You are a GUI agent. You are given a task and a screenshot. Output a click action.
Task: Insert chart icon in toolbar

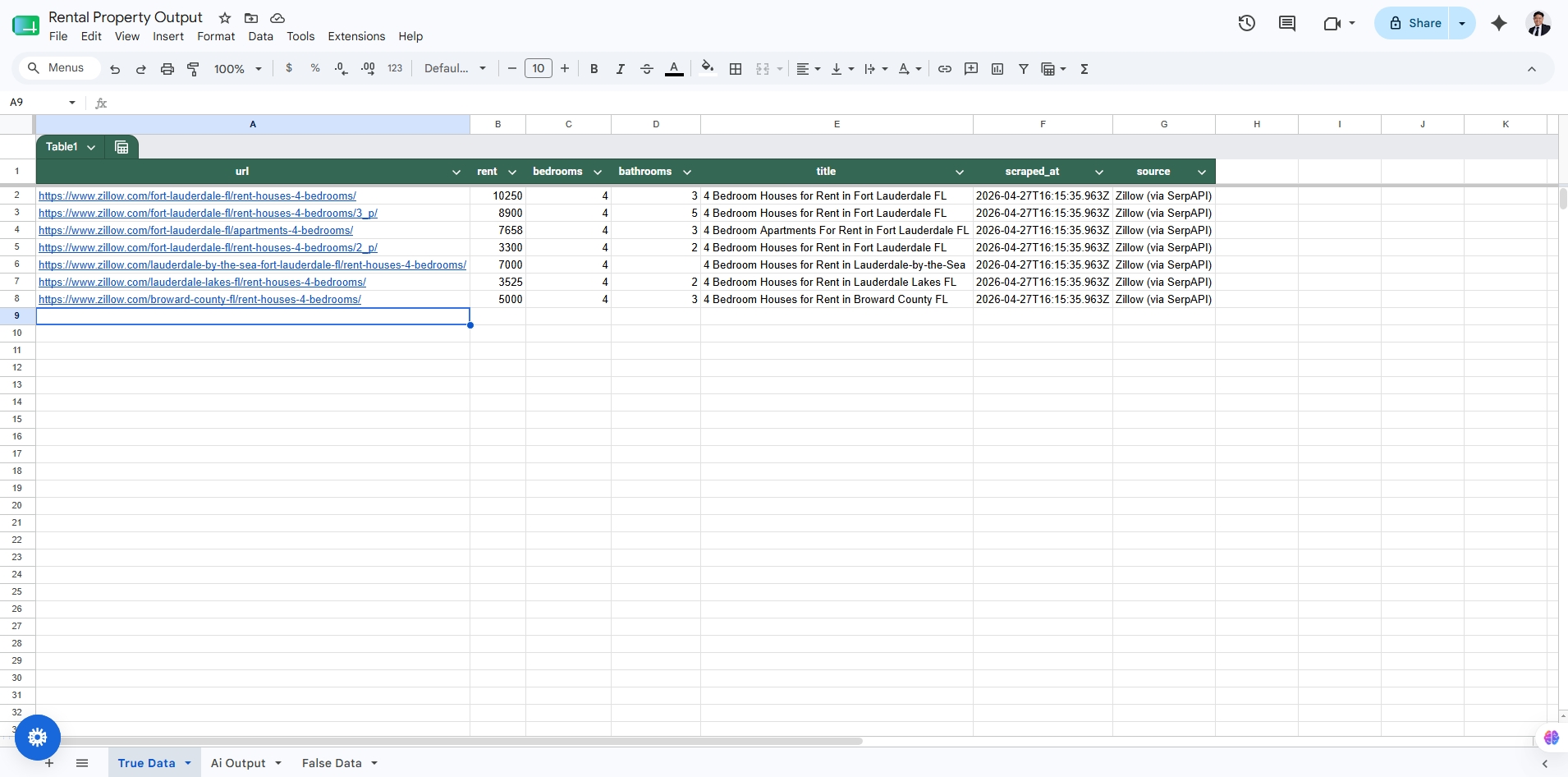point(997,69)
